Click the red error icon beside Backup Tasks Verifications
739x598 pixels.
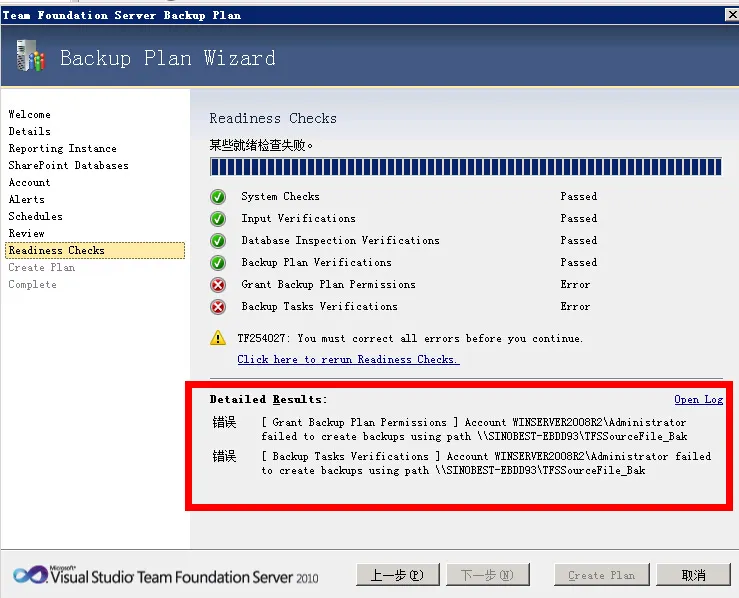(x=218, y=307)
